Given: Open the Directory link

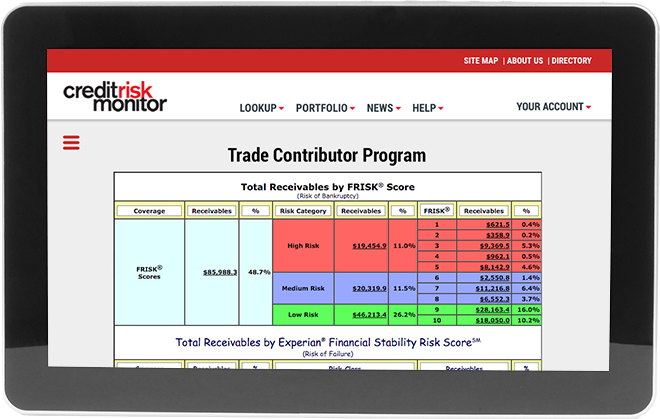Looking at the screenshot, I should tap(571, 61).
